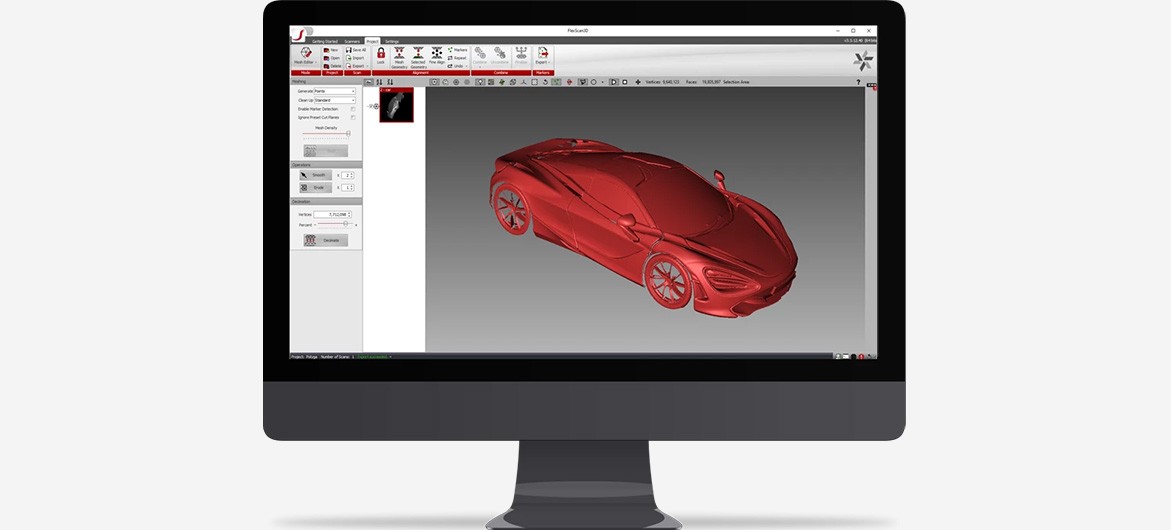Viewport: 1171px width, 530px height.
Task: Toggle Ignore Preset Cut Planes checkbox
Action: tap(352, 117)
